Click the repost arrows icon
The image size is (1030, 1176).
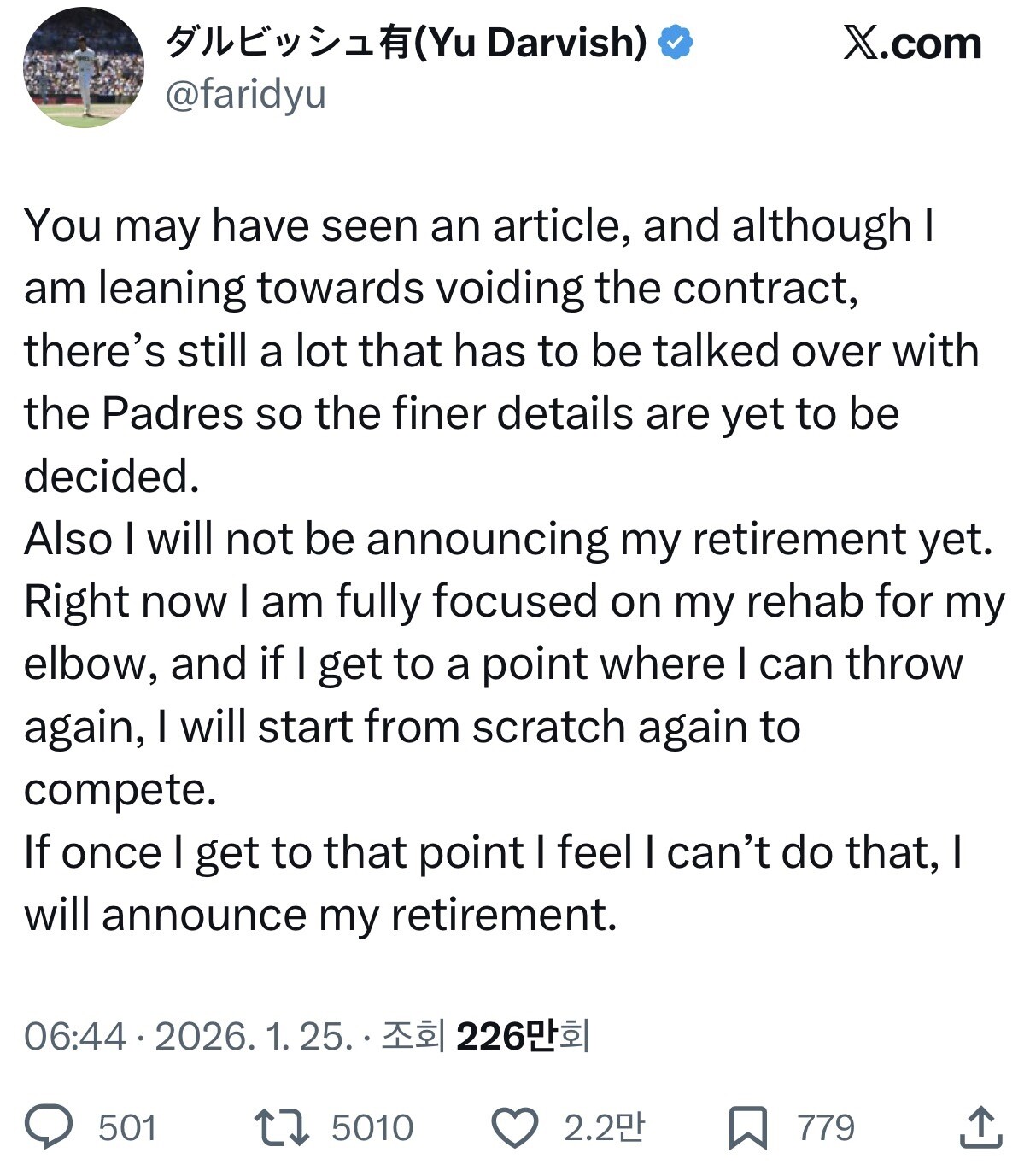[x=281, y=1126]
